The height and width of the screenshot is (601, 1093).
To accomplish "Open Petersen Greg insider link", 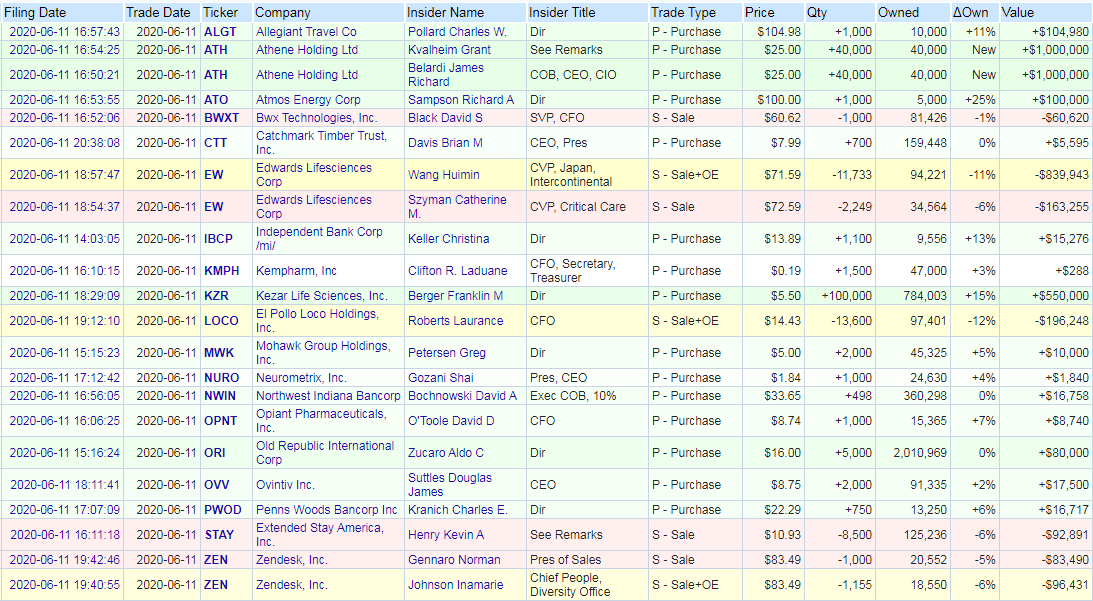I will coord(447,353).
